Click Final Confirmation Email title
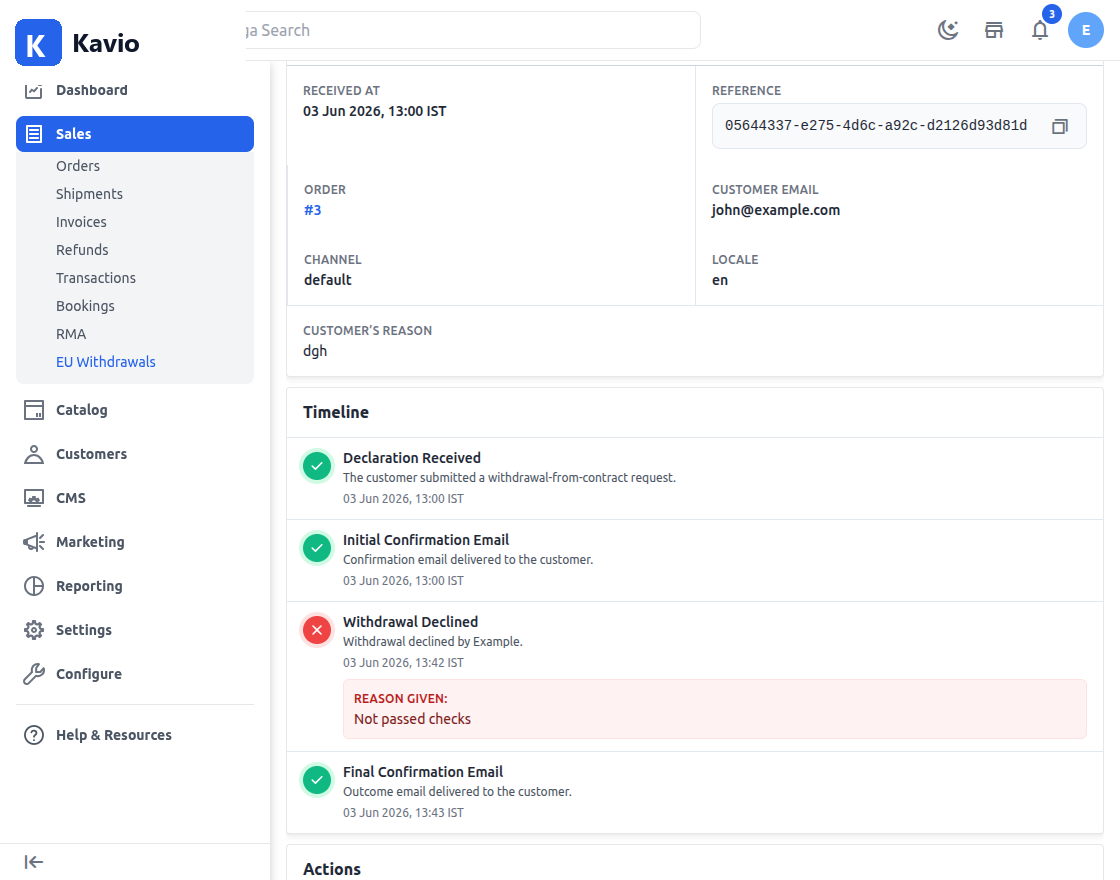 pos(423,772)
